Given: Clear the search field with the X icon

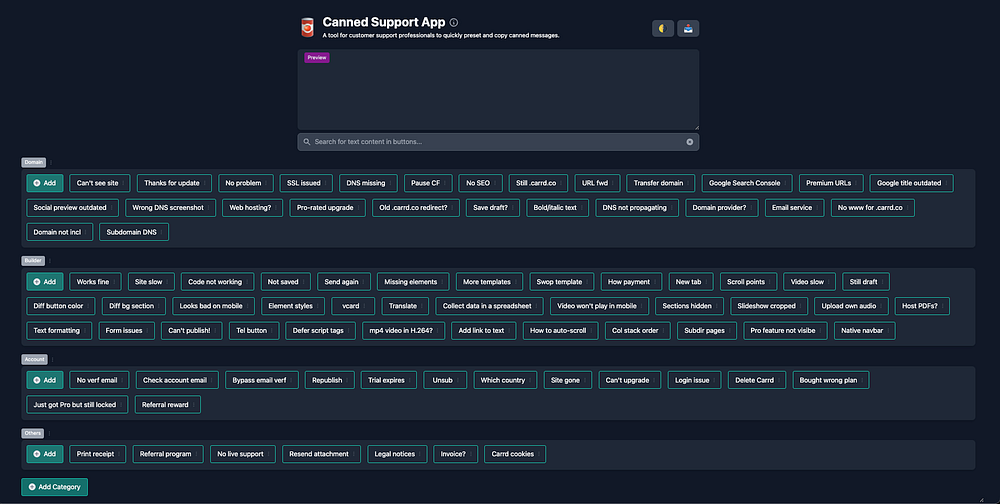Looking at the screenshot, I should click(x=689, y=142).
